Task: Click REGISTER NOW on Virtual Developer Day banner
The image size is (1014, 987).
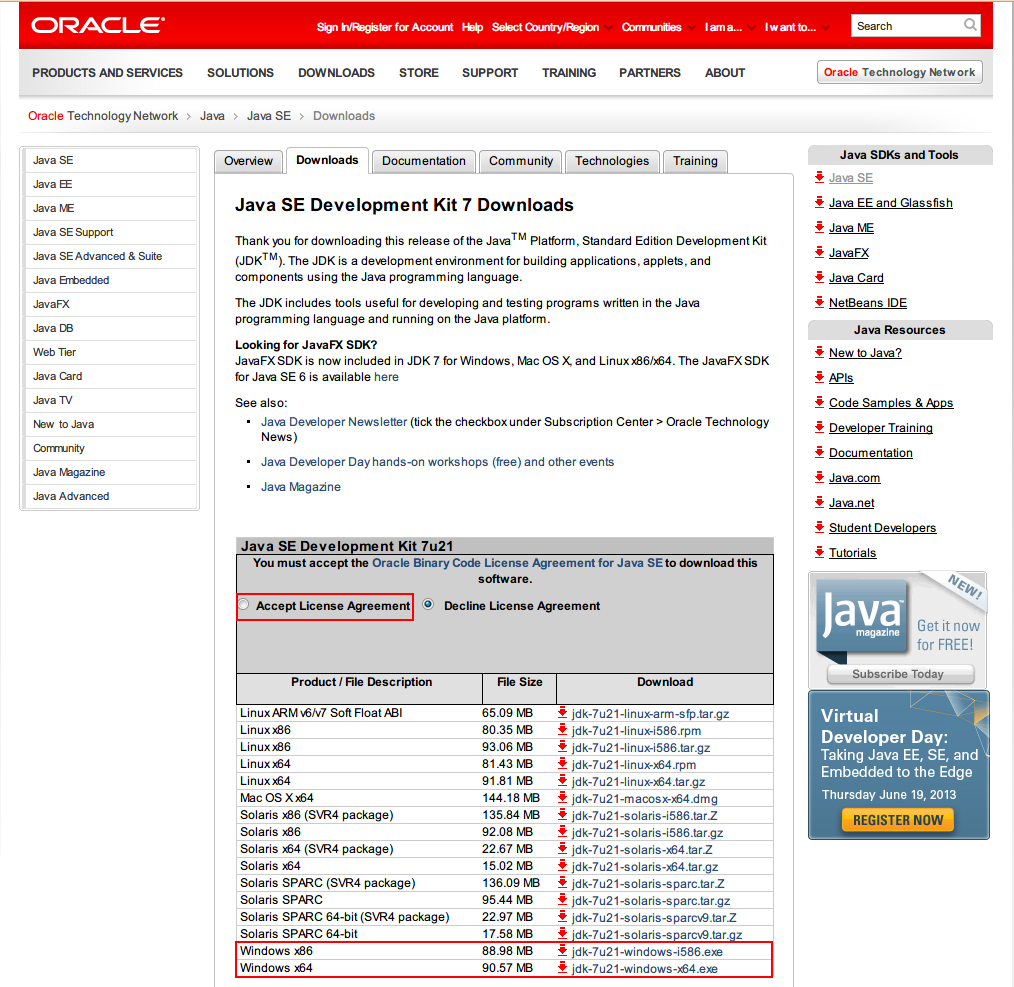Action: (x=898, y=820)
